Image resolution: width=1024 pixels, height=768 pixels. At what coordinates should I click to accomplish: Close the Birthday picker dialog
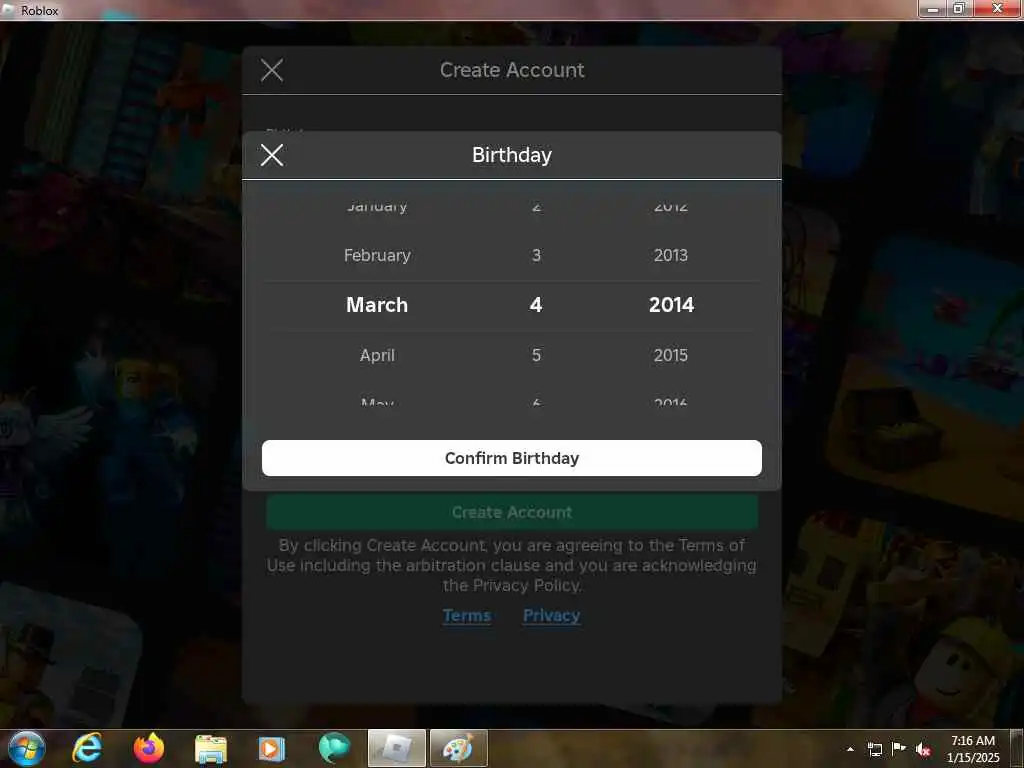click(272, 155)
